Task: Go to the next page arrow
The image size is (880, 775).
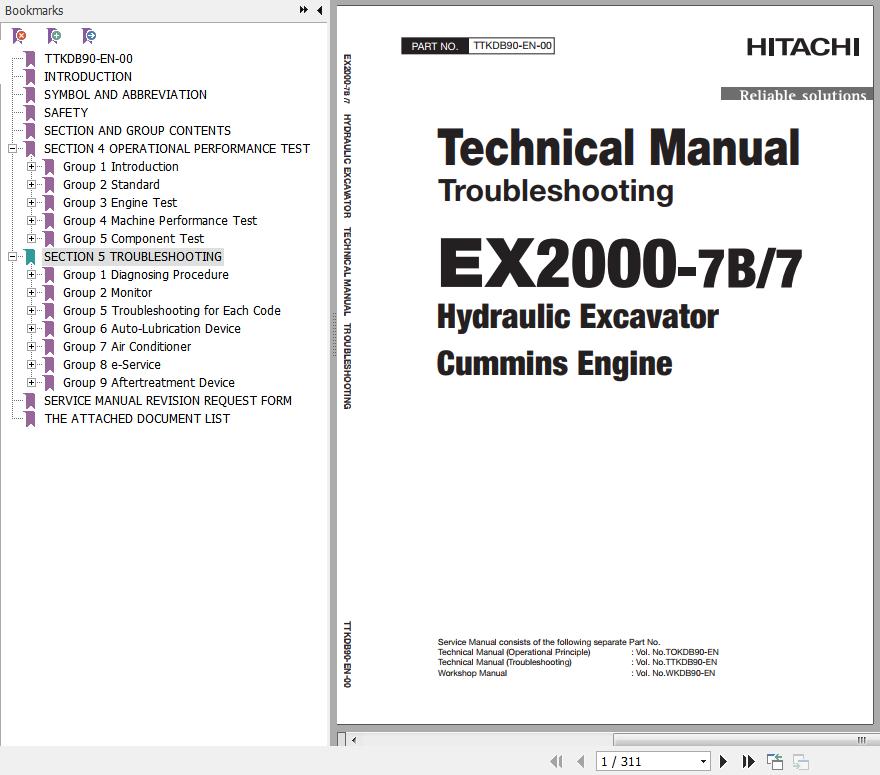Action: click(723, 761)
